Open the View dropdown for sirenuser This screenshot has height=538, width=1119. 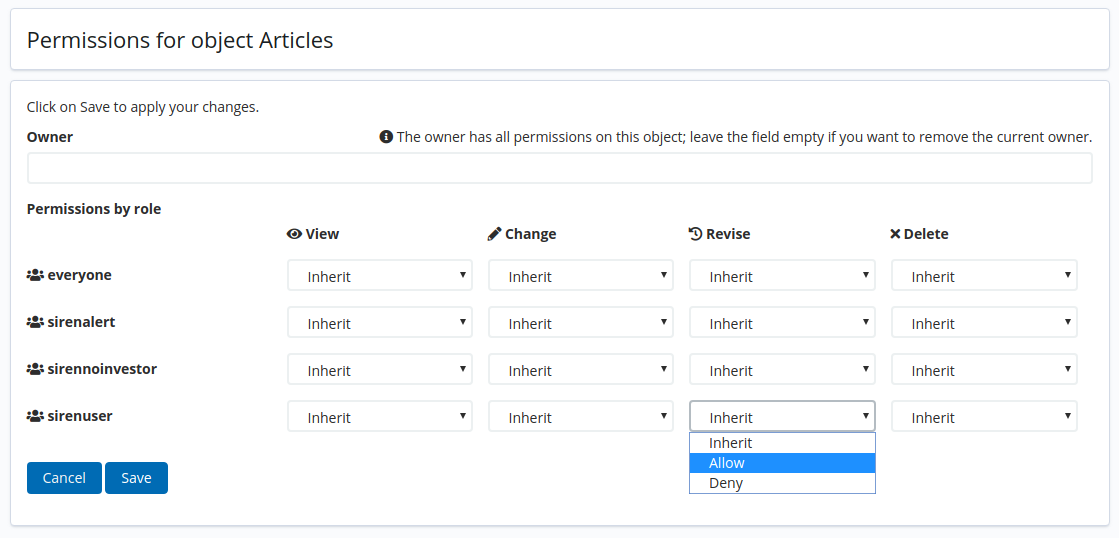click(379, 417)
